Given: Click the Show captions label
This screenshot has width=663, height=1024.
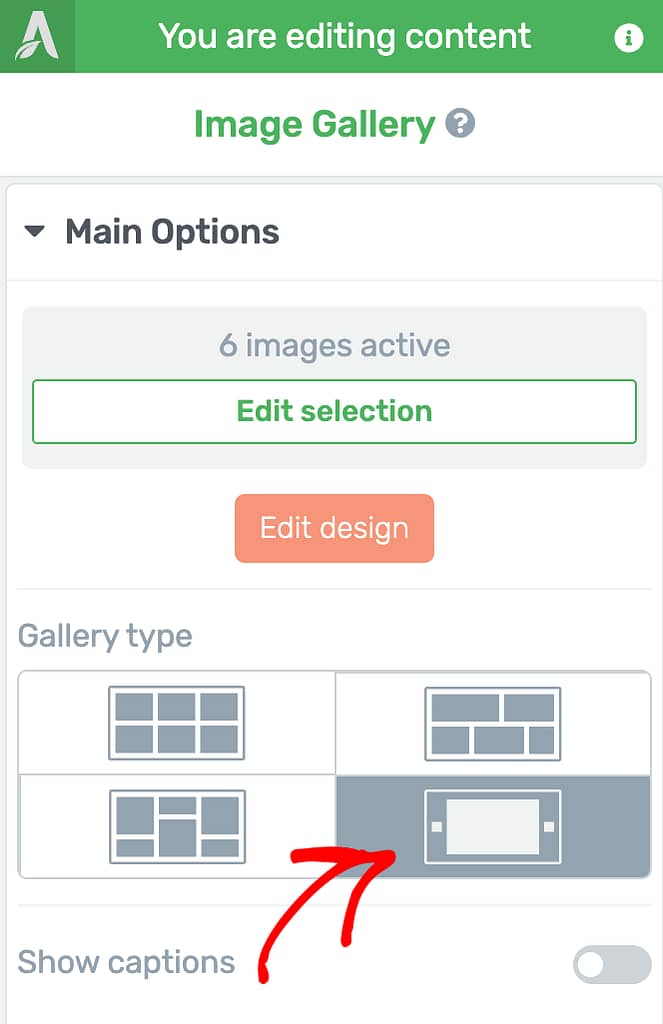Looking at the screenshot, I should click(x=126, y=962).
